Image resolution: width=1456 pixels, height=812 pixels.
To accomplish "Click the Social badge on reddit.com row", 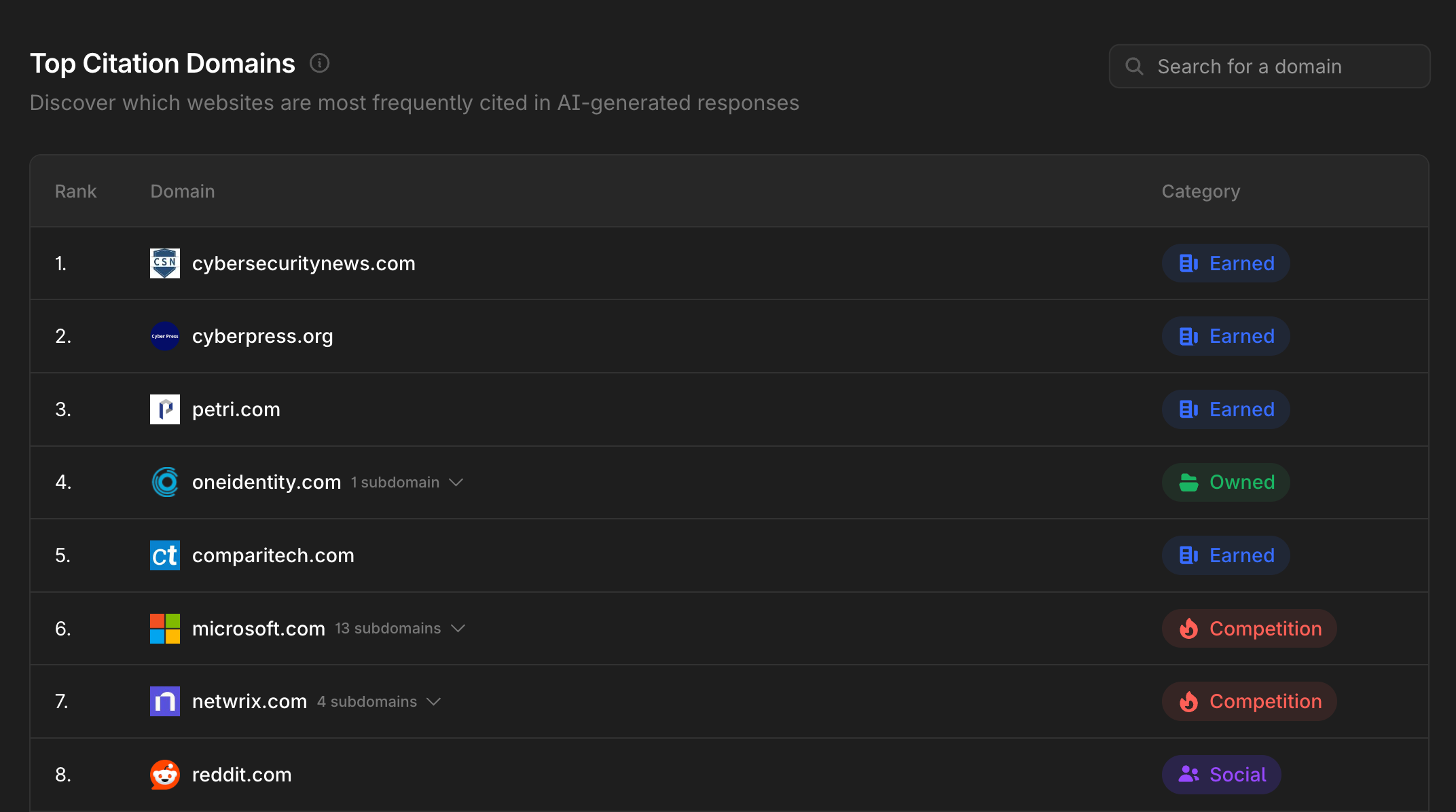I will click(x=1221, y=775).
